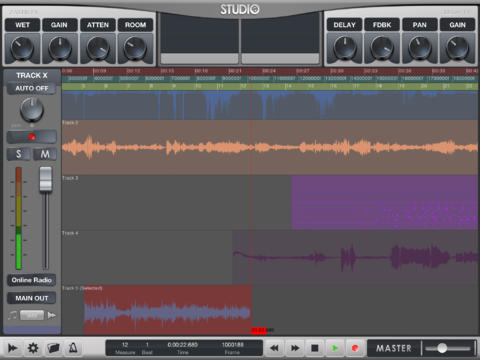The height and width of the screenshot is (360, 480).
Task: Start playback with the green play button
Action: 335,348
